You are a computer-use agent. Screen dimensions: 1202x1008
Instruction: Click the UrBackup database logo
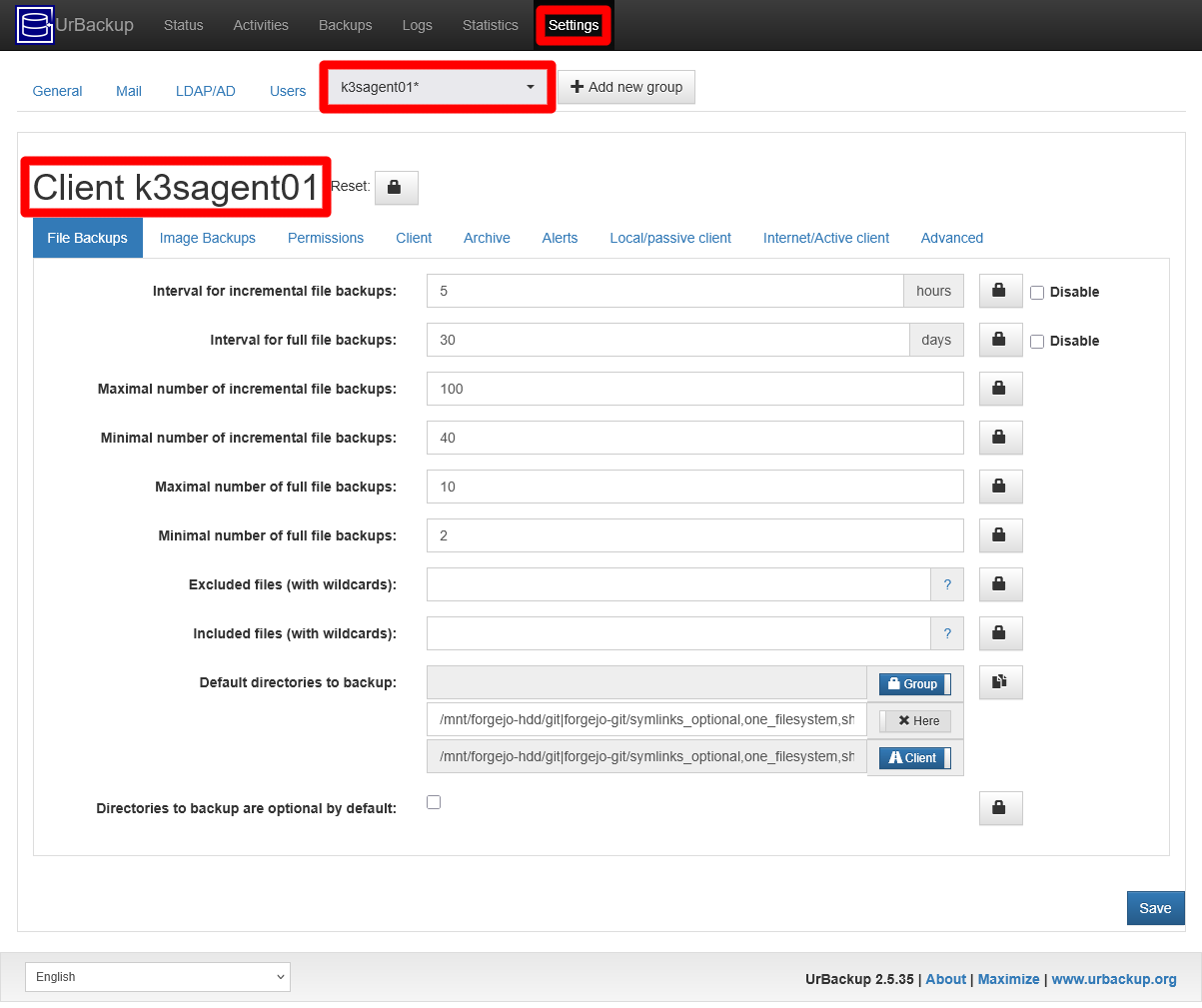[32, 25]
